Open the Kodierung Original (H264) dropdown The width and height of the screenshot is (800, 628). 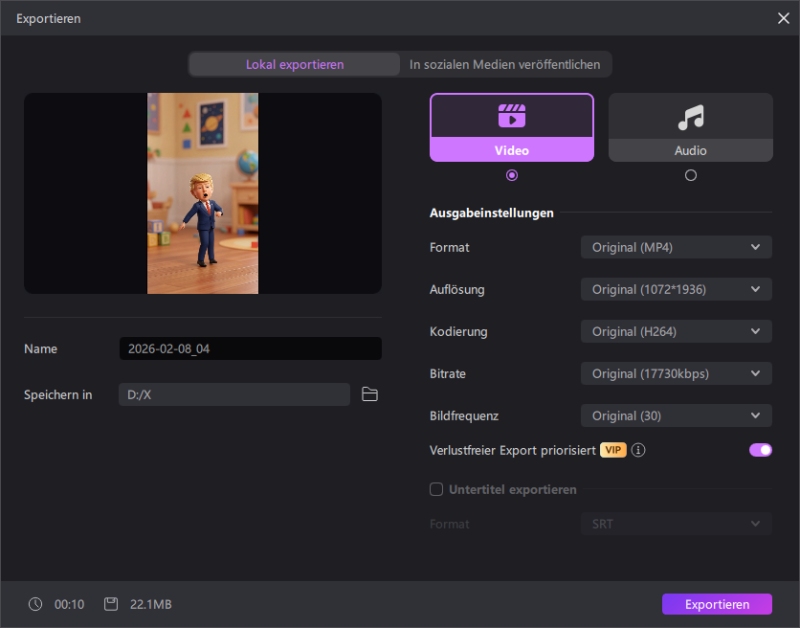(676, 331)
